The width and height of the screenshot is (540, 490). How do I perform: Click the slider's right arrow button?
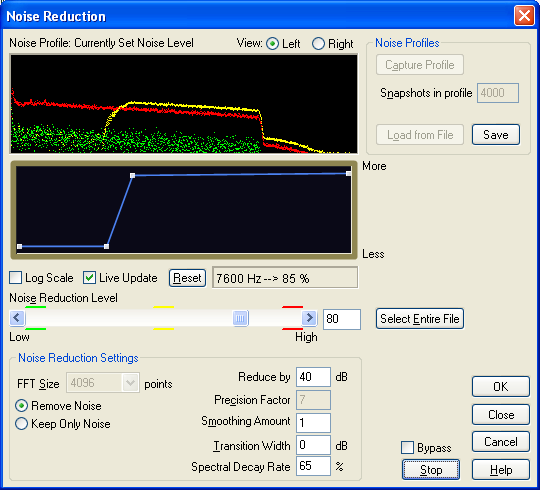309,317
